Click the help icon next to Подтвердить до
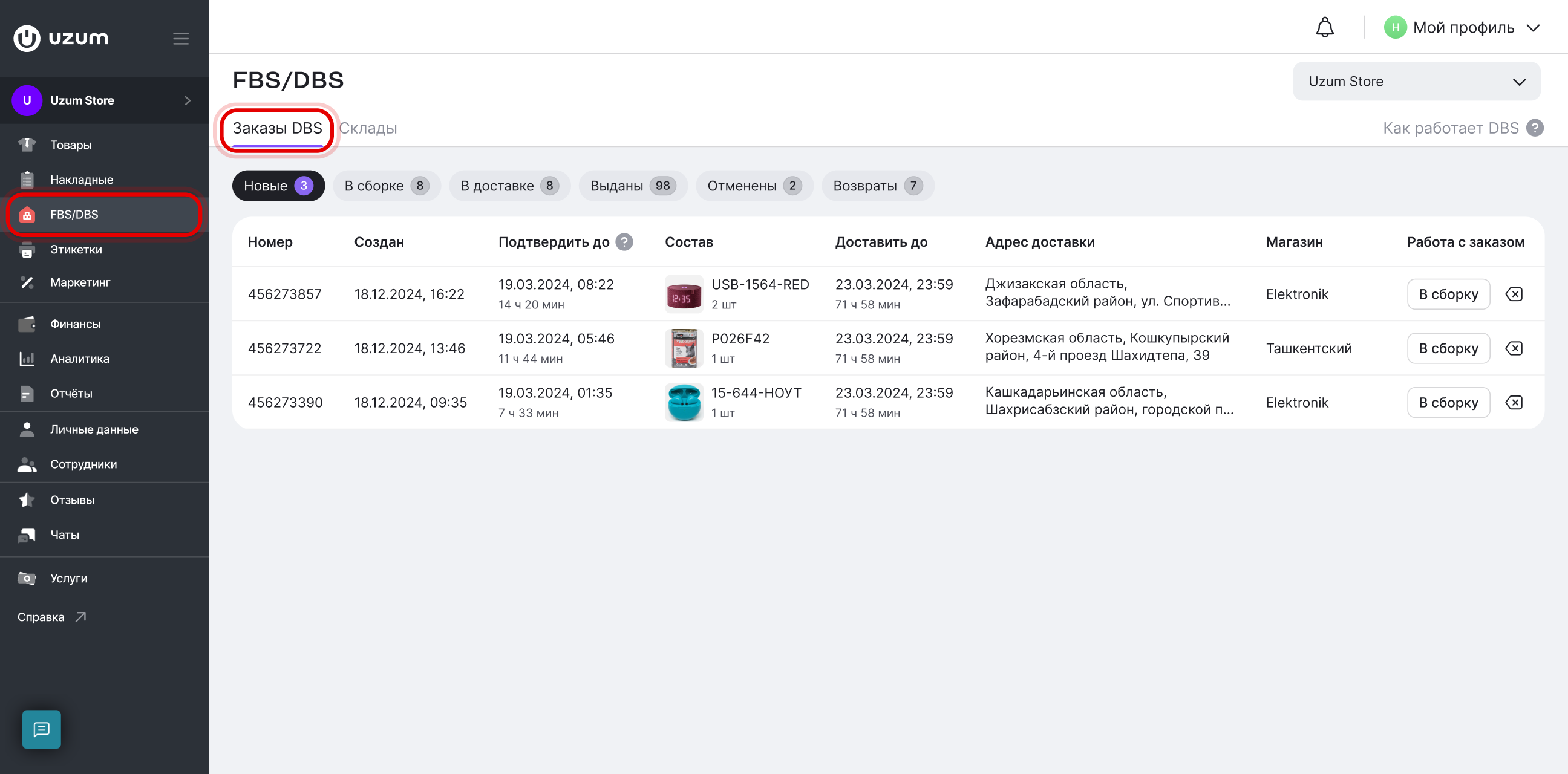1568x774 pixels. (x=624, y=242)
